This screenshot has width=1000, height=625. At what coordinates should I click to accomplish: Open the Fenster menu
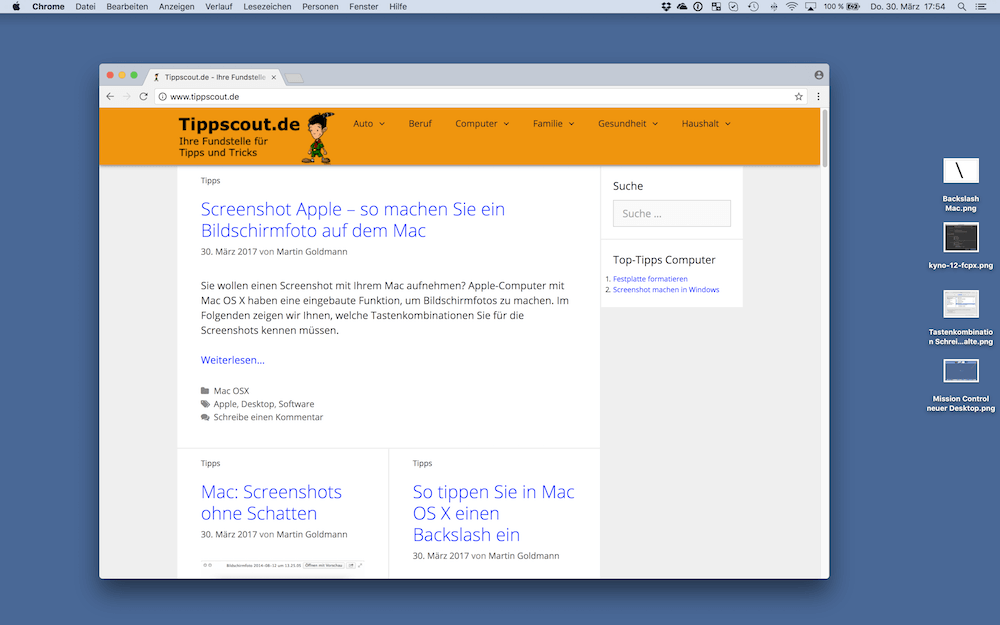(364, 6)
